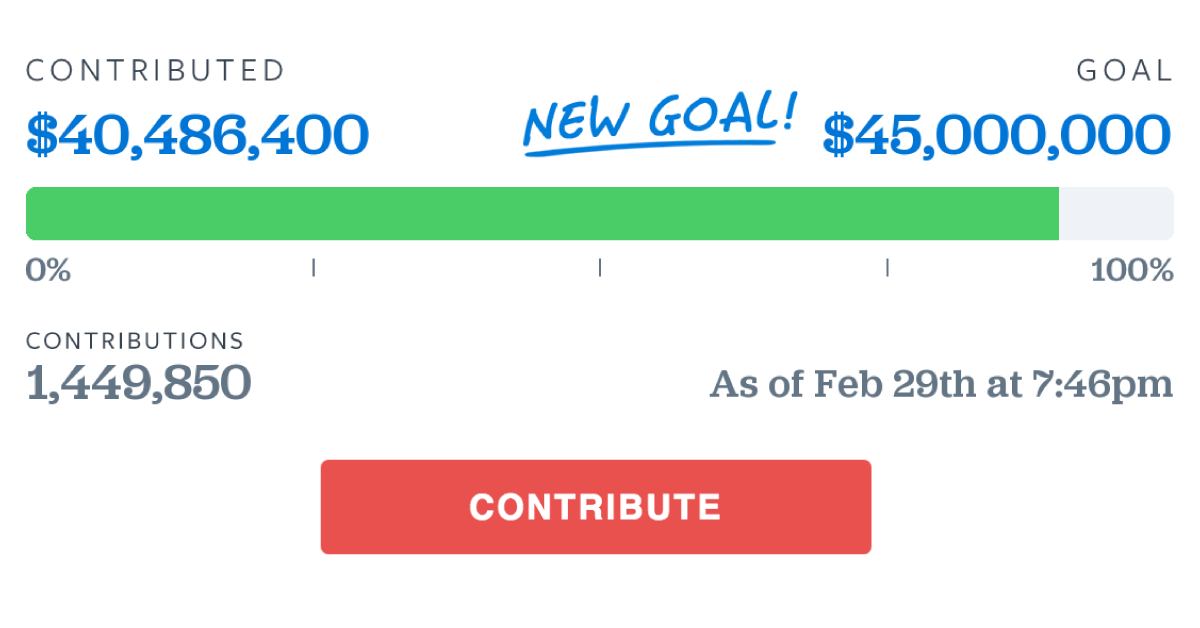This screenshot has width=1200, height=628.
Task: Click the 0% progress label
Action: tap(48, 270)
